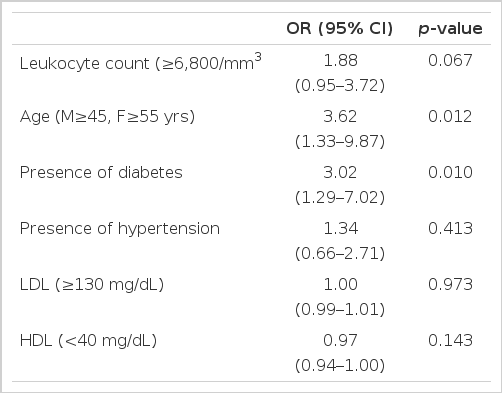Select the confidence interval (1.33–9.87)

pyautogui.click(x=340, y=141)
